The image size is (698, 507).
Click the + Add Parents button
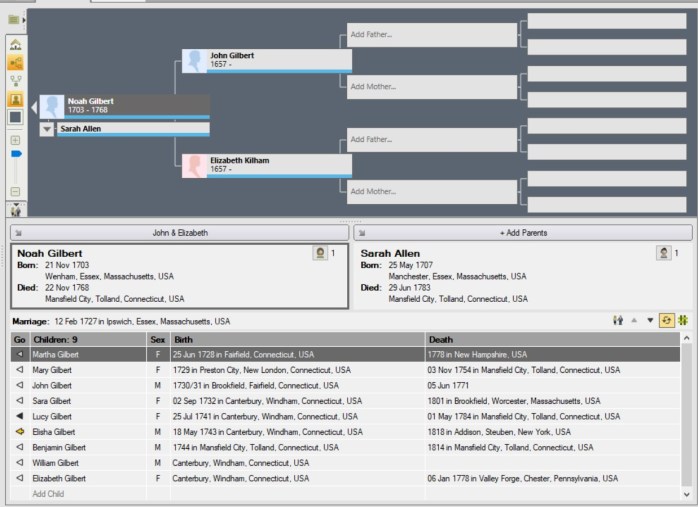point(523,232)
